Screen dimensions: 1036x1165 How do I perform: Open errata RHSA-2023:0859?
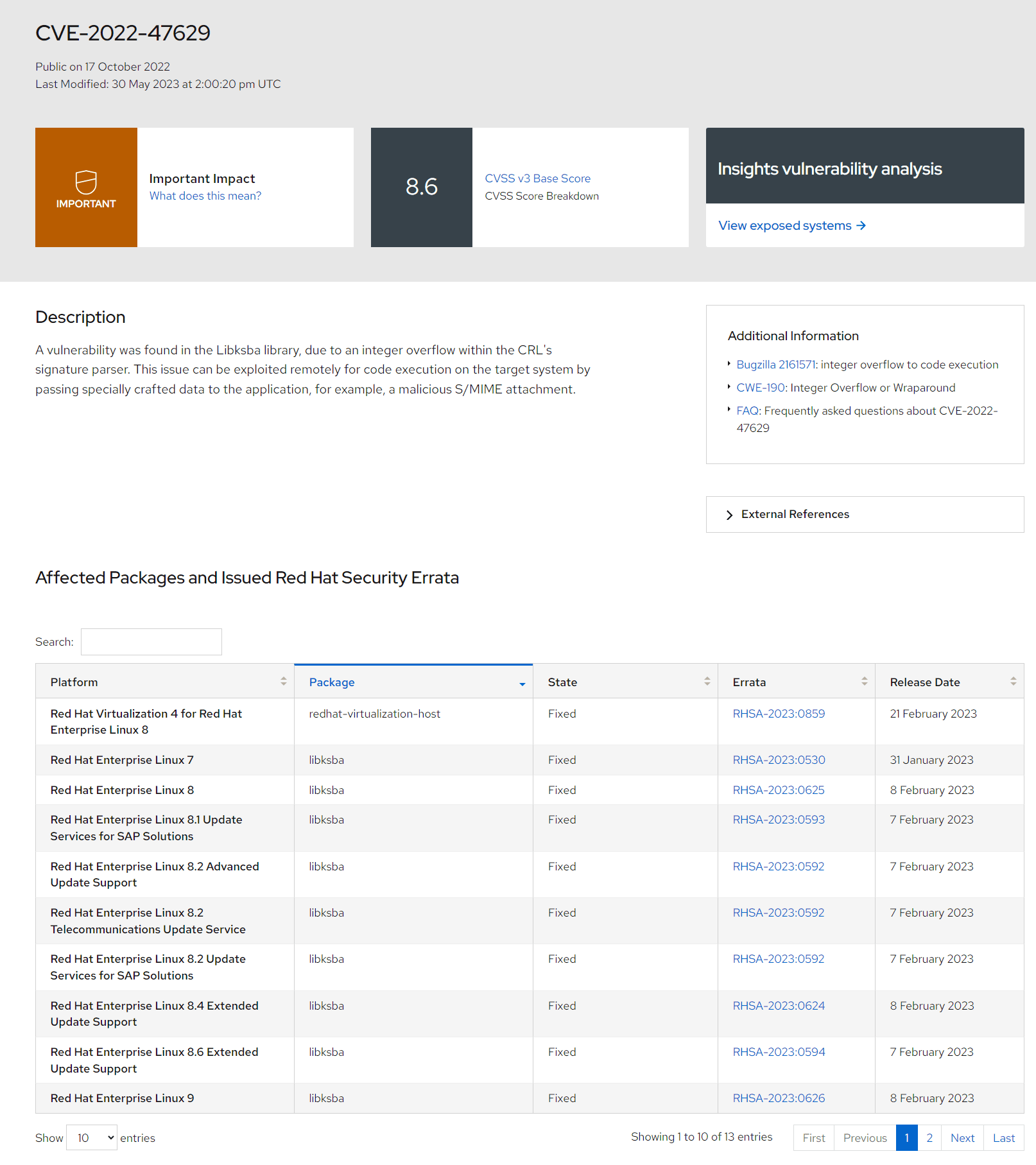[x=779, y=714]
